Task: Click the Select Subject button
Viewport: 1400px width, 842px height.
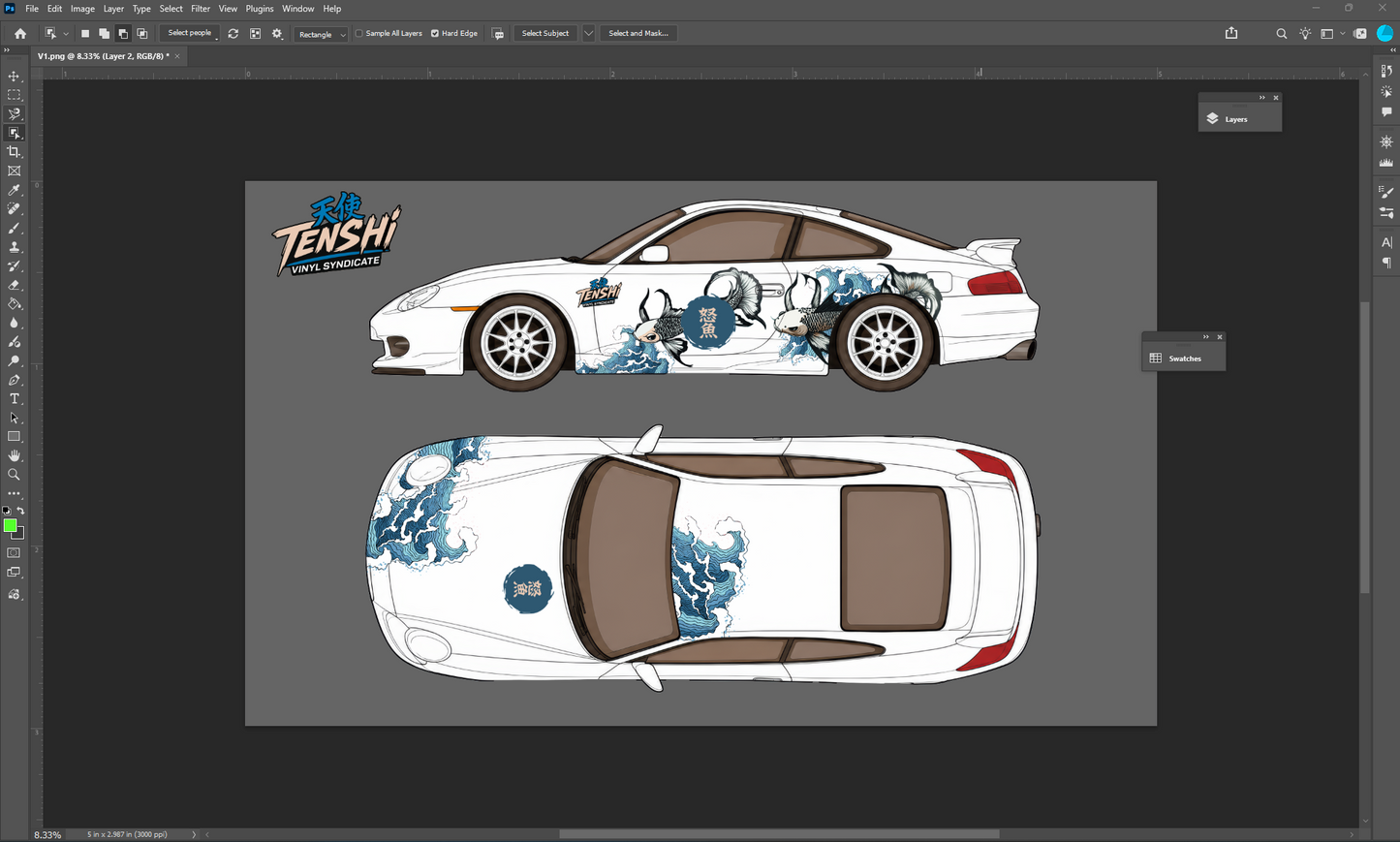Action: click(x=545, y=34)
